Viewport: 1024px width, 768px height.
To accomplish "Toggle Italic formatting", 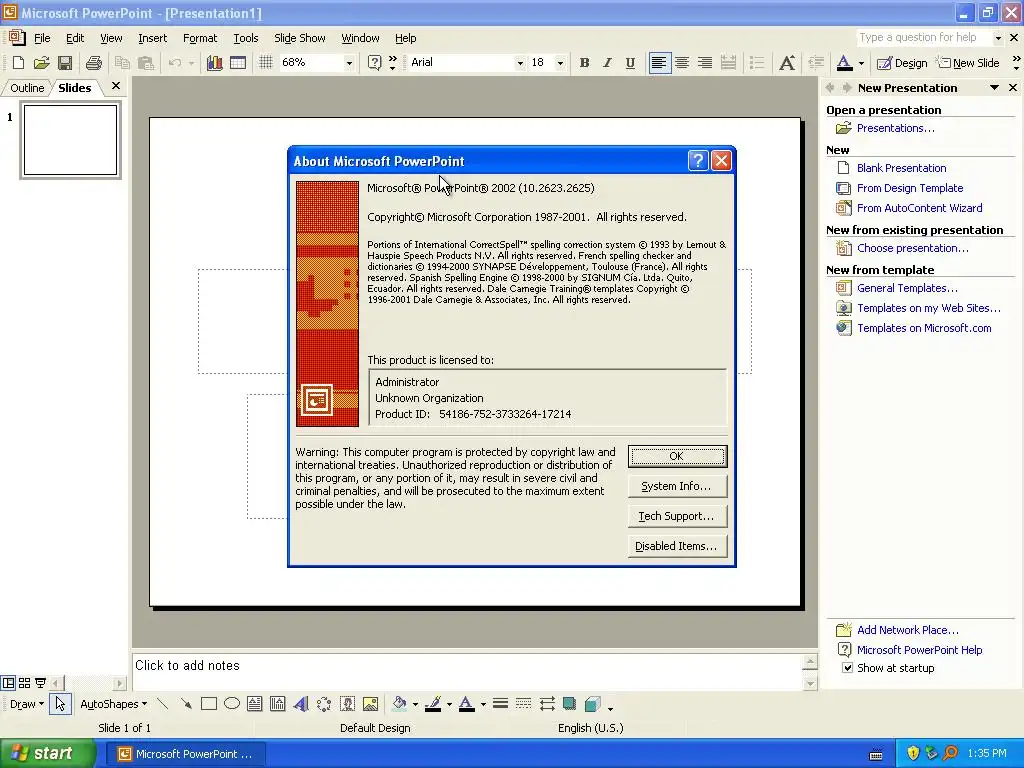I will click(607, 63).
